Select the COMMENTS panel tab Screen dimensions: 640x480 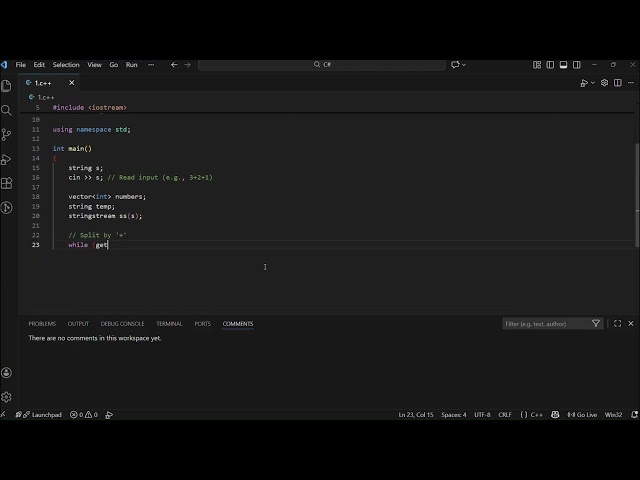tap(238, 324)
